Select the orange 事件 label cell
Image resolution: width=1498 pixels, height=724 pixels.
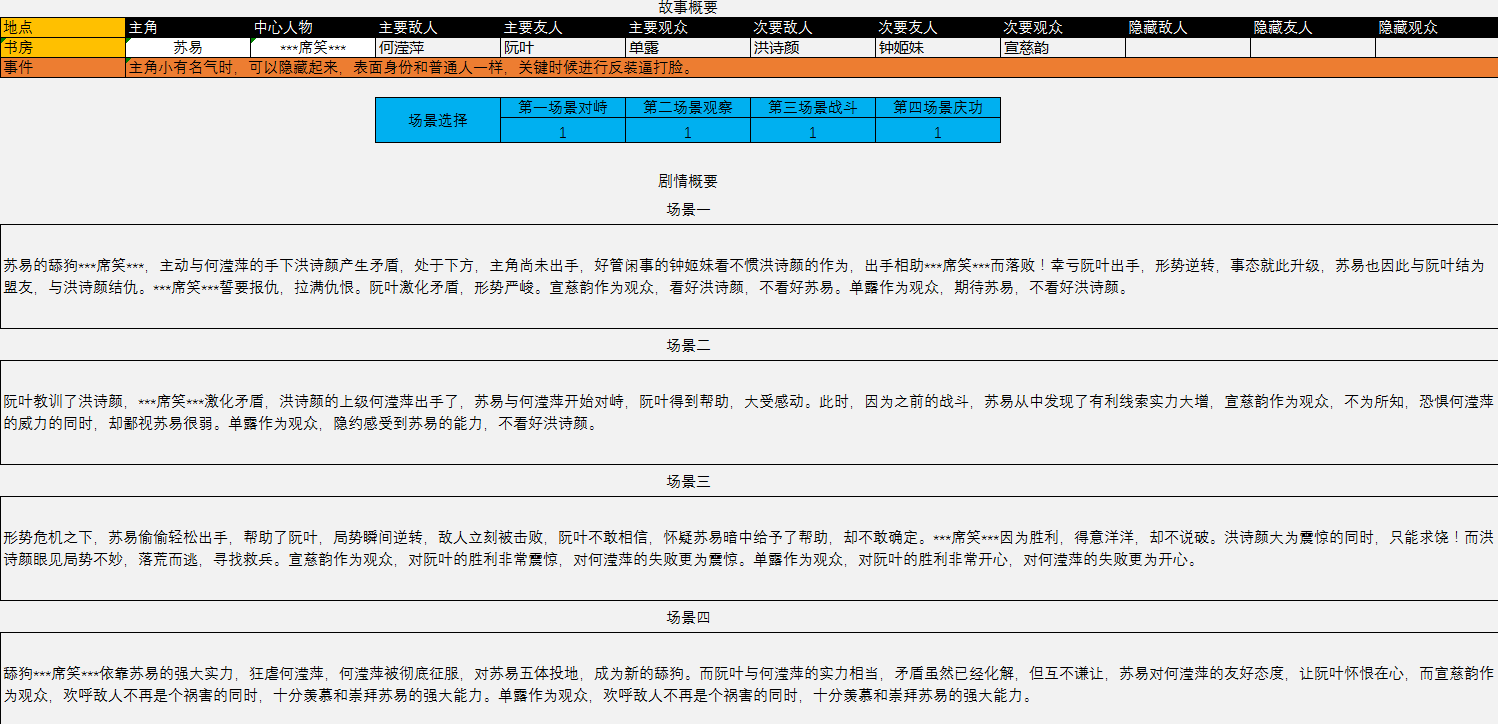[x=63, y=67]
